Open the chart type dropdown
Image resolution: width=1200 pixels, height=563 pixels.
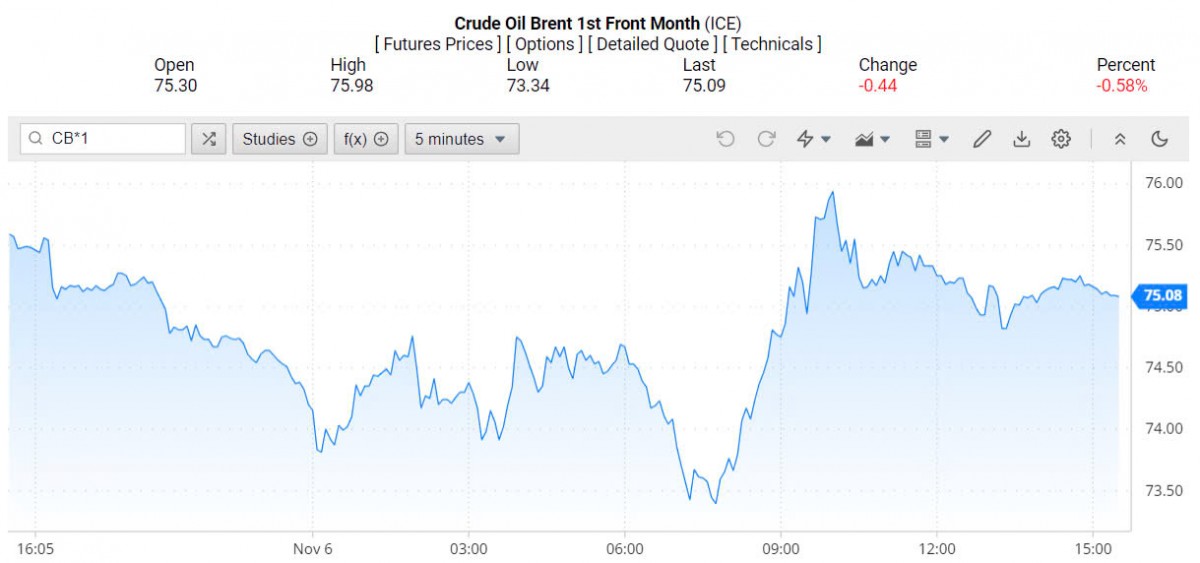pos(872,139)
